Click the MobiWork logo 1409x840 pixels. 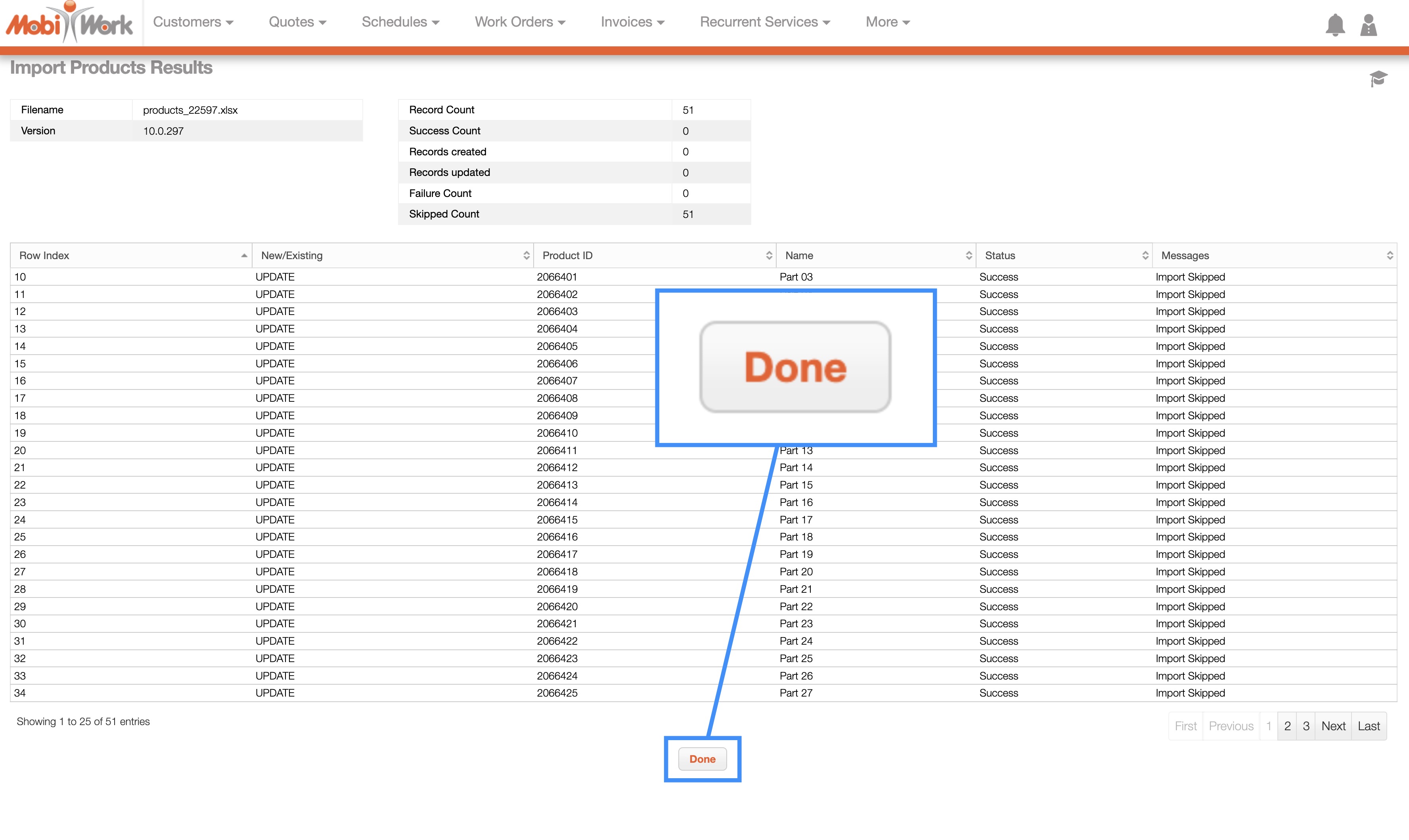point(69,23)
